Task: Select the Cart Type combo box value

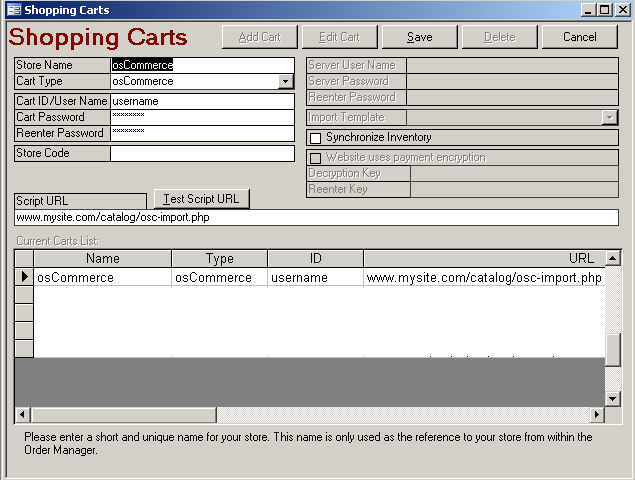Action: [x=195, y=81]
